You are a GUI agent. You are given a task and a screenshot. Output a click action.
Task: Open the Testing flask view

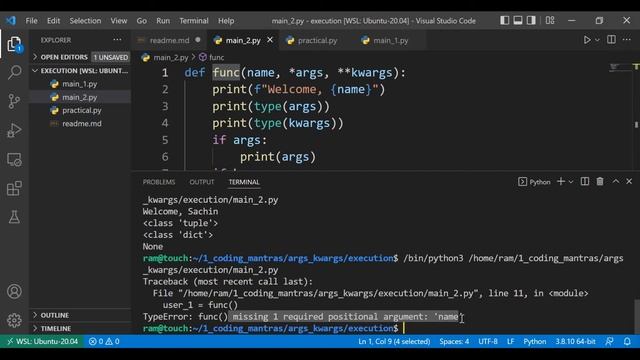[x=14, y=217]
